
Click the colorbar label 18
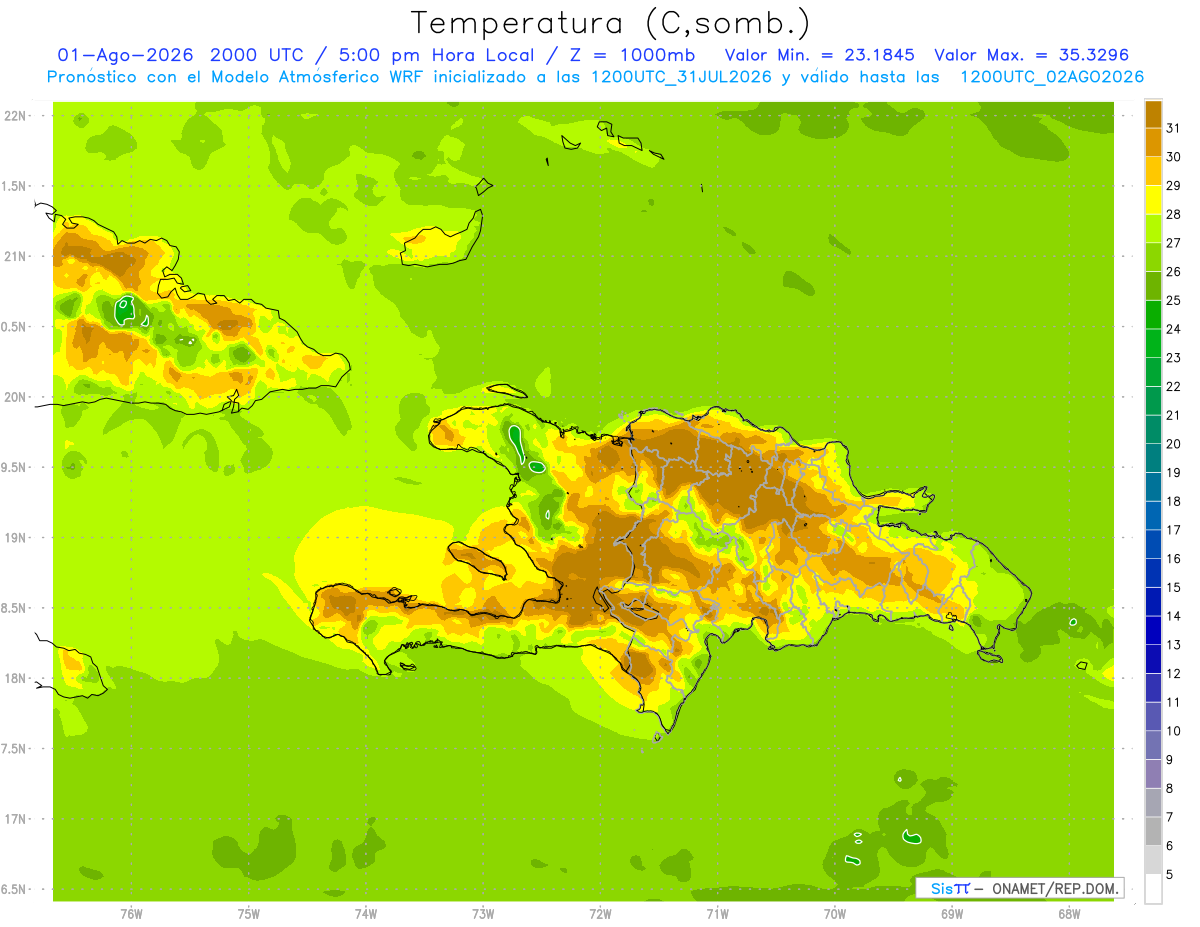click(x=1173, y=501)
